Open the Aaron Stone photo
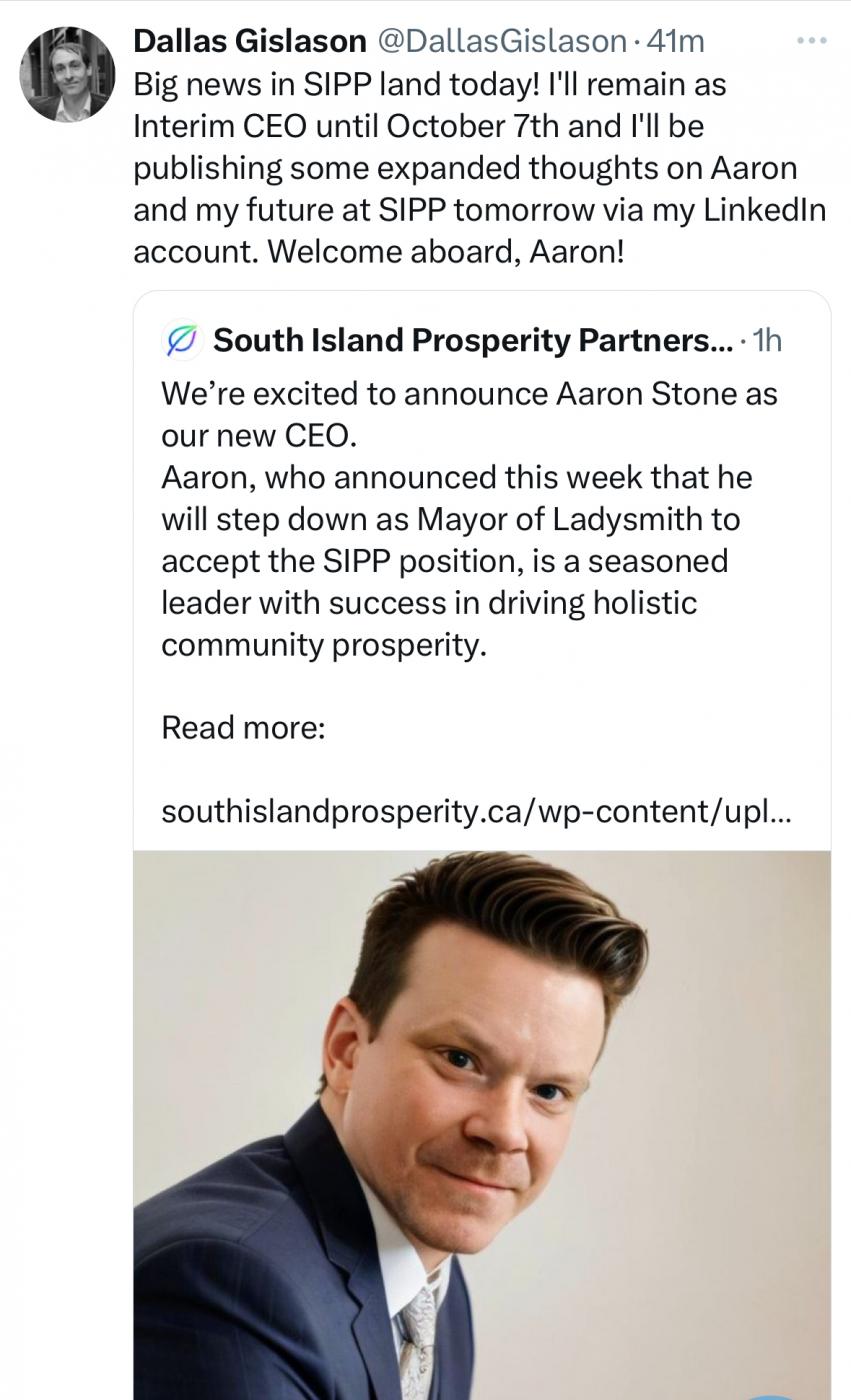The height and width of the screenshot is (1400, 851). [x=482, y=1120]
